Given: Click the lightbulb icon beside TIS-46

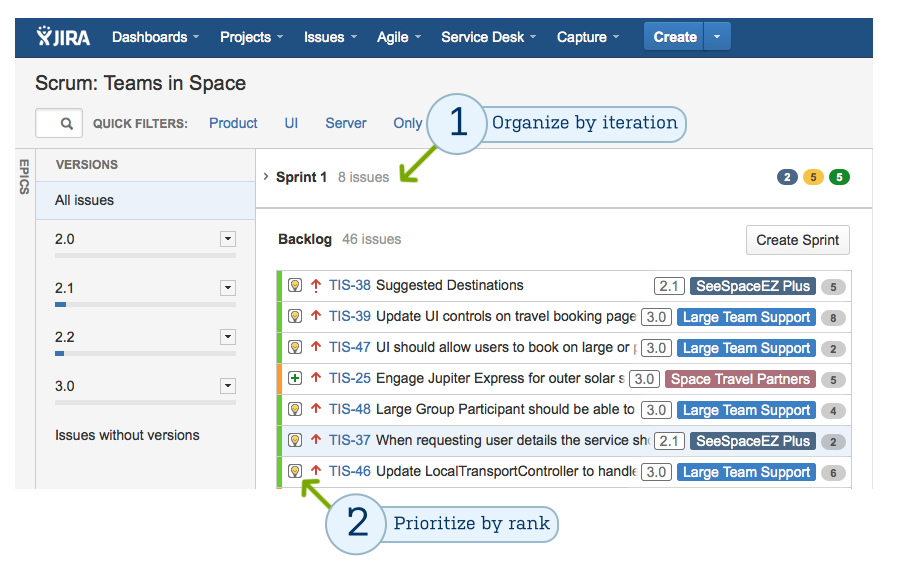Looking at the screenshot, I should [x=295, y=471].
